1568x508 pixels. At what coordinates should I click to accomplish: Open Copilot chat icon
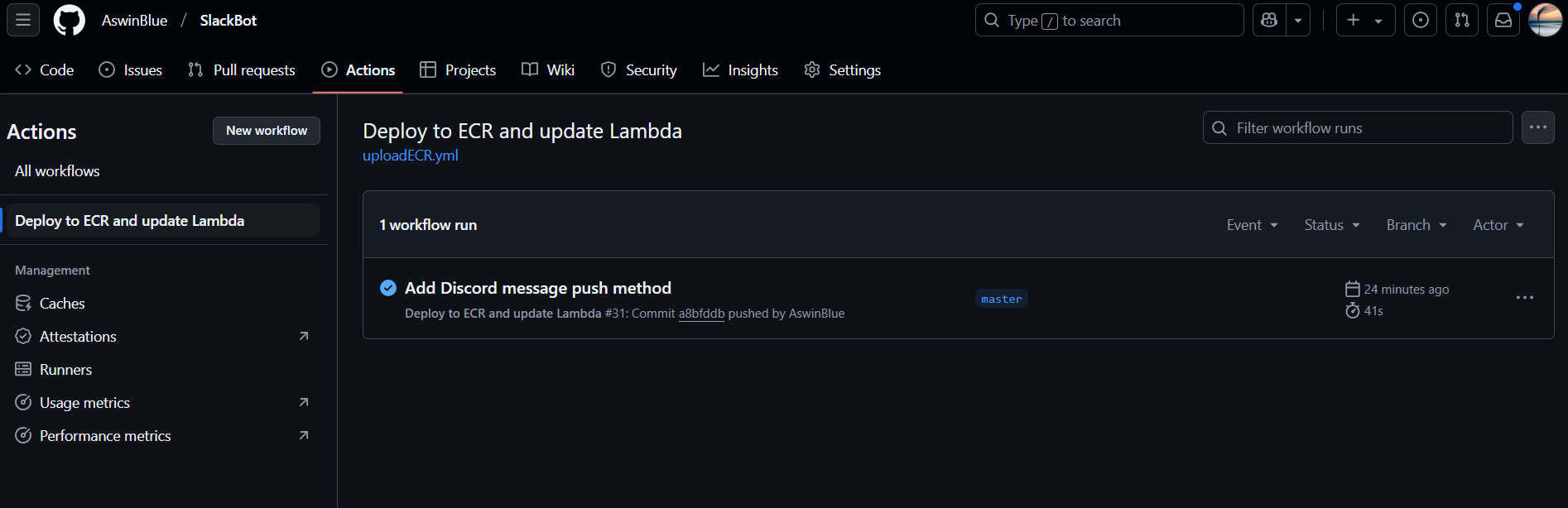click(1269, 20)
